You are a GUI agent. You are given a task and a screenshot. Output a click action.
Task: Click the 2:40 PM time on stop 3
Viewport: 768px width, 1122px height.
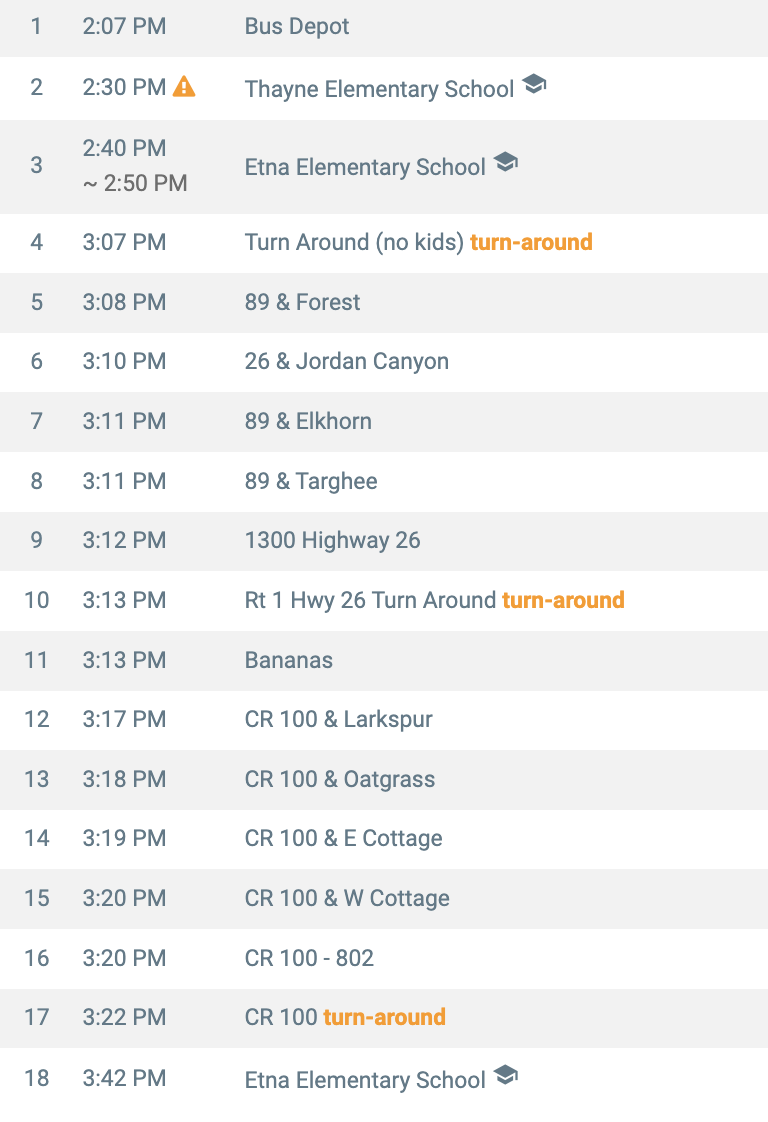[x=124, y=148]
